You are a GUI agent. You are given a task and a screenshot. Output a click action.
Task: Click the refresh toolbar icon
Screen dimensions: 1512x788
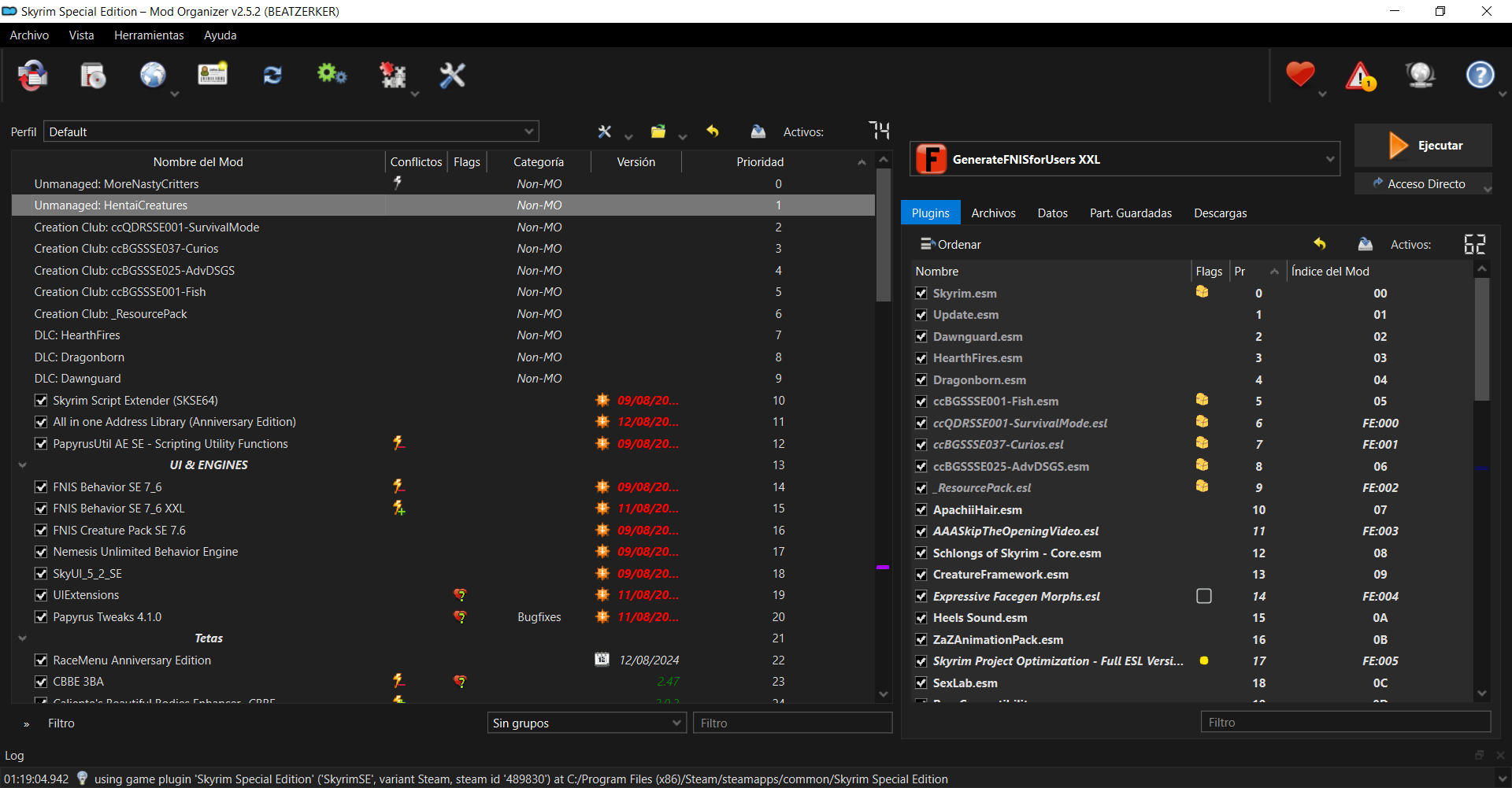click(272, 76)
